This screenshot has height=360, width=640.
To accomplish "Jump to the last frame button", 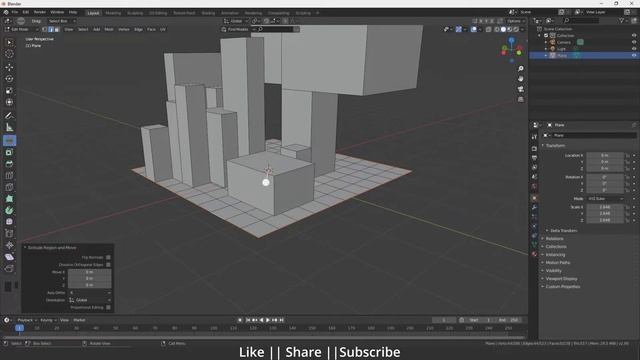I will pyautogui.click(x=281, y=320).
